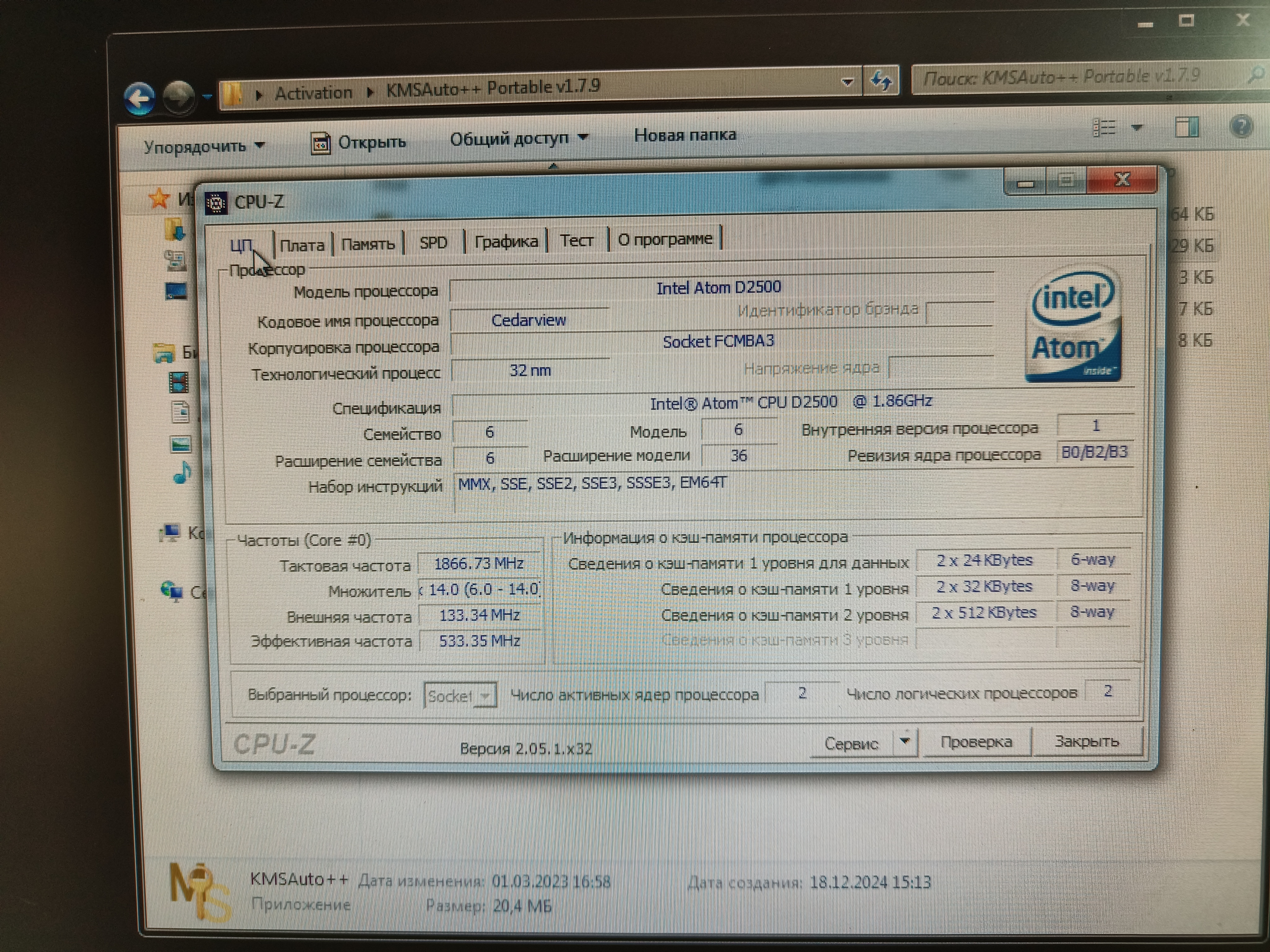Open the Графика tab
Image resolution: width=1270 pixels, height=952 pixels.
[506, 242]
